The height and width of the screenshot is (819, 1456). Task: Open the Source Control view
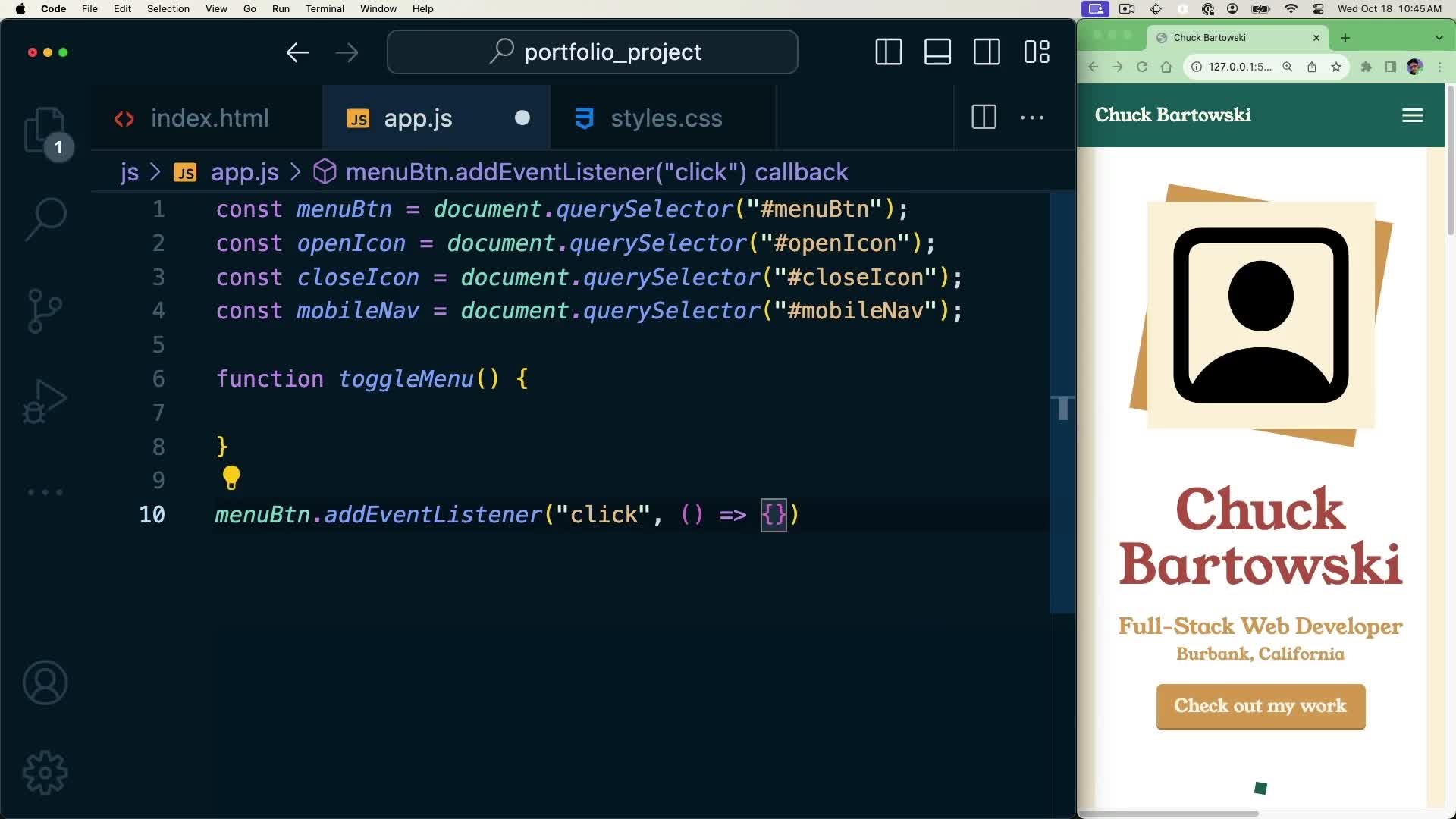43,310
